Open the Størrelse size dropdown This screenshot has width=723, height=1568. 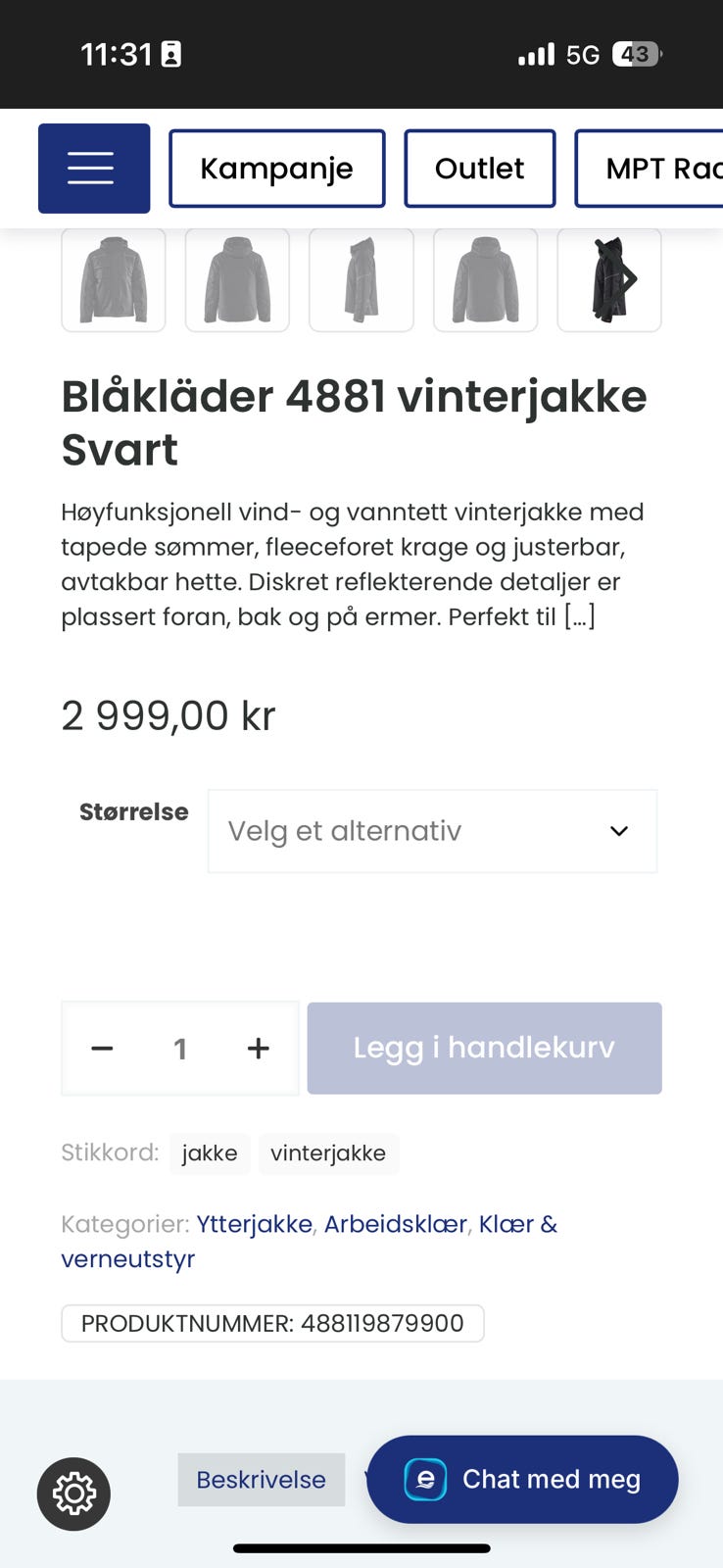(431, 831)
